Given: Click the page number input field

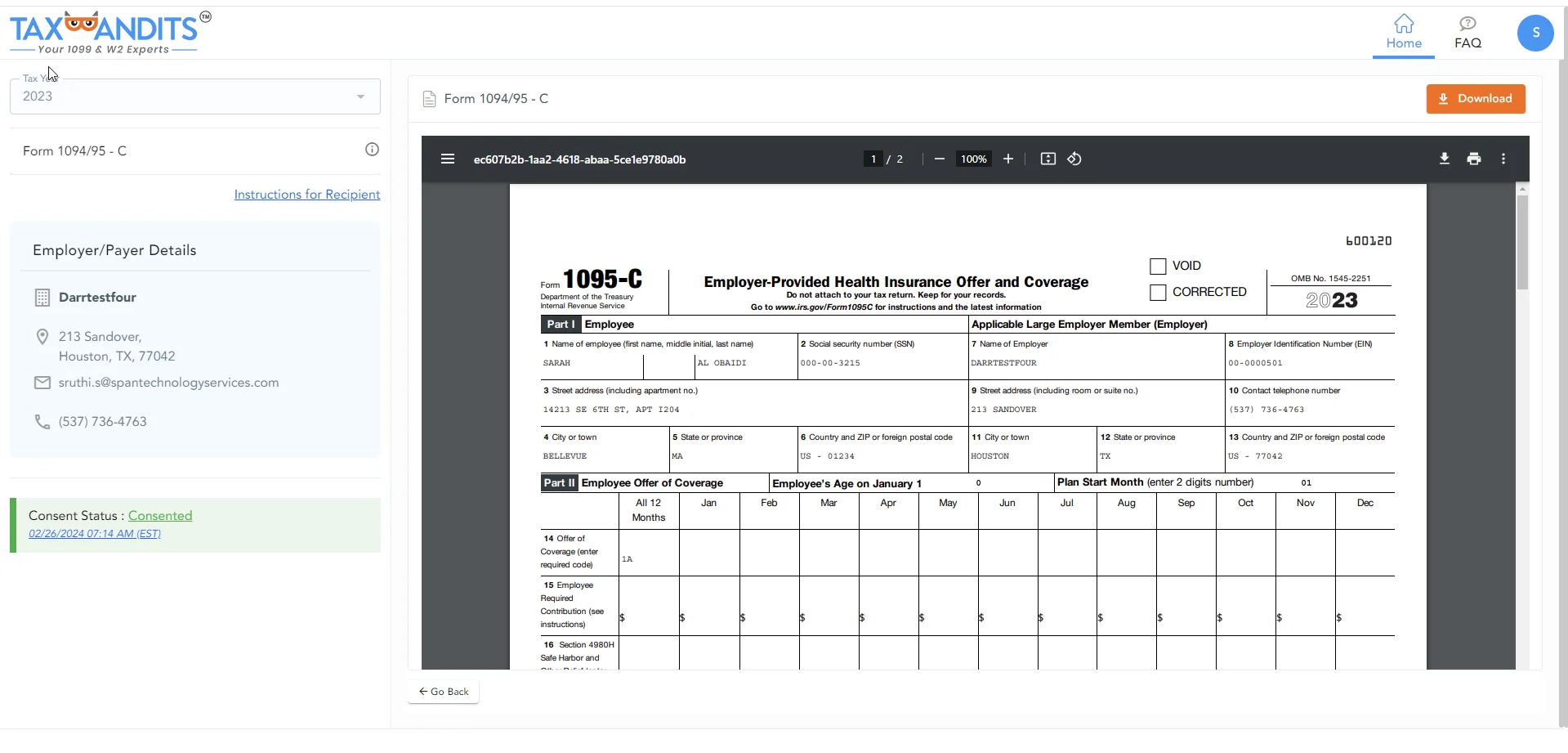Looking at the screenshot, I should click(871, 159).
